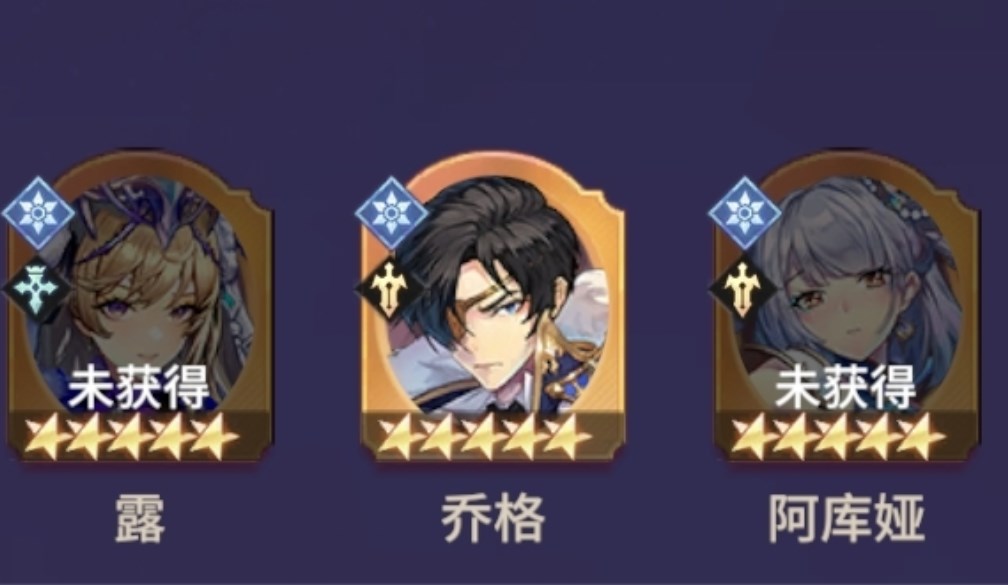Click the 未获得 label on 阿库娅's card
This screenshot has width=1008, height=585.
tap(845, 387)
